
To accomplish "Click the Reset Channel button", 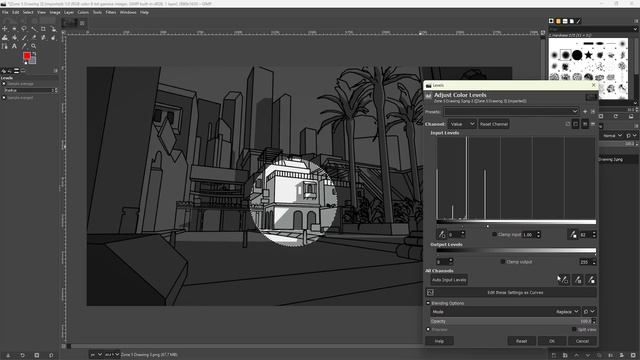I will tap(493, 124).
